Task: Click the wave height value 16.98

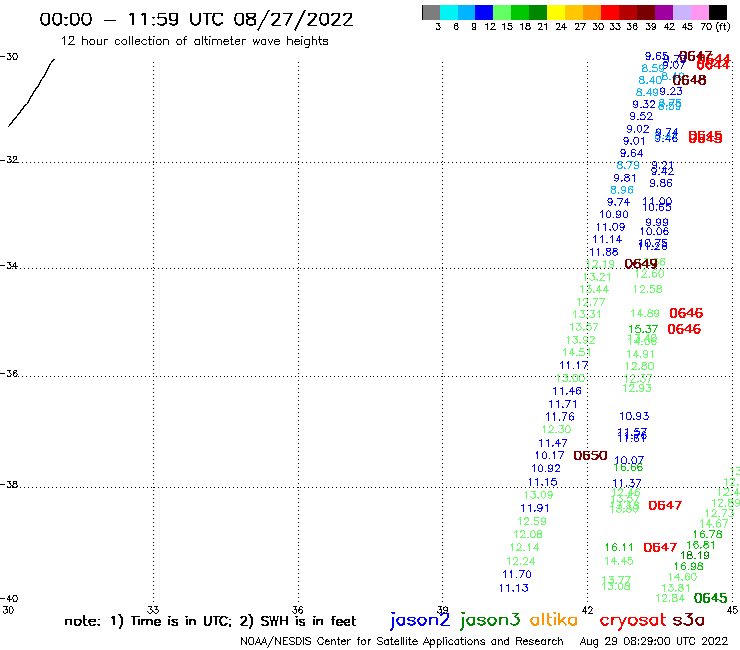Action: point(688,566)
